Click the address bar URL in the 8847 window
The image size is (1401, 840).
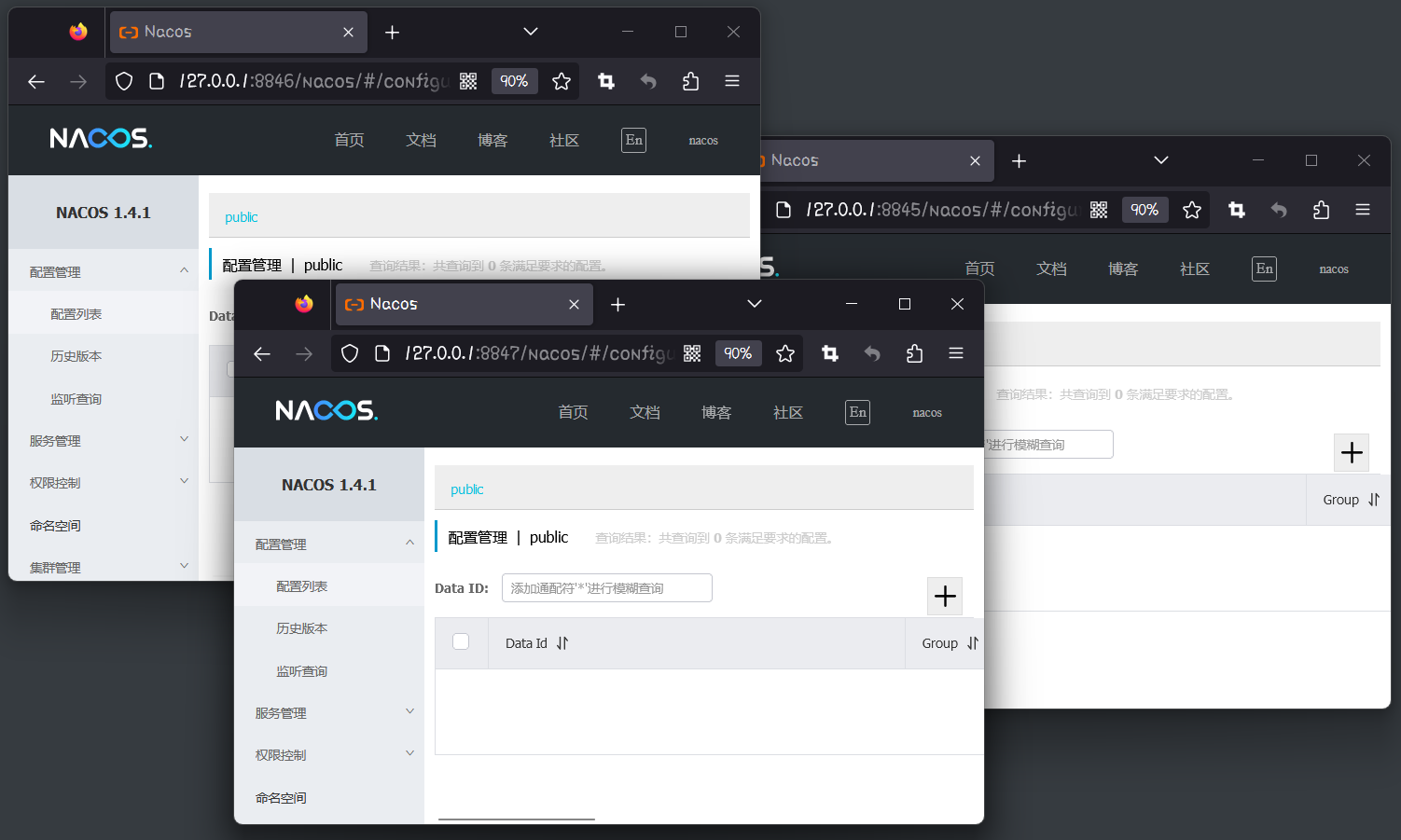(537, 353)
